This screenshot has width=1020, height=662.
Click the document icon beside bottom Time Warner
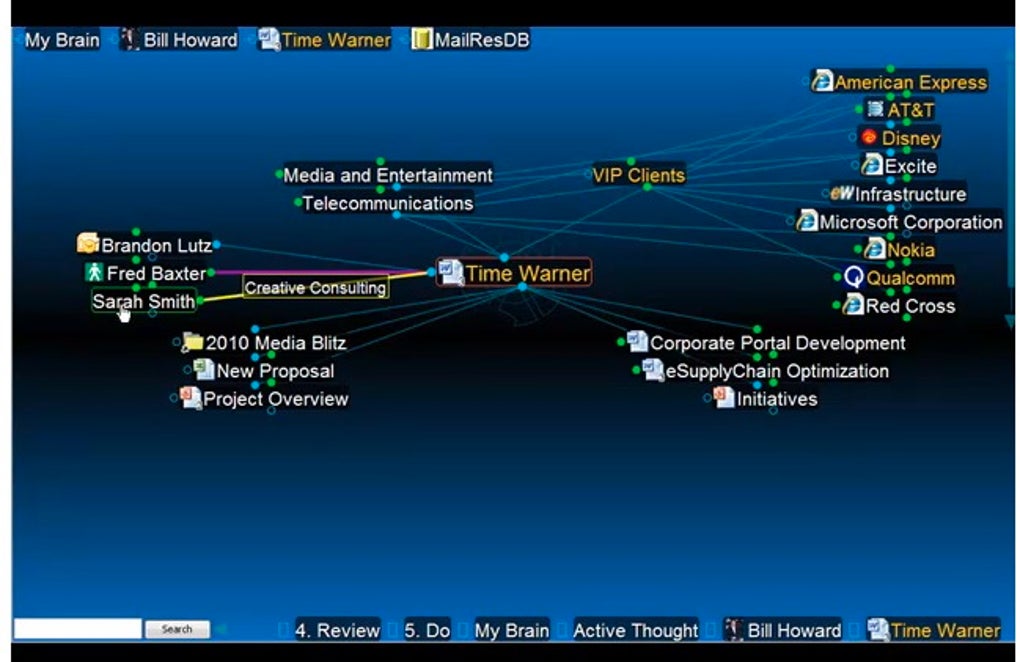pyautogui.click(x=879, y=629)
